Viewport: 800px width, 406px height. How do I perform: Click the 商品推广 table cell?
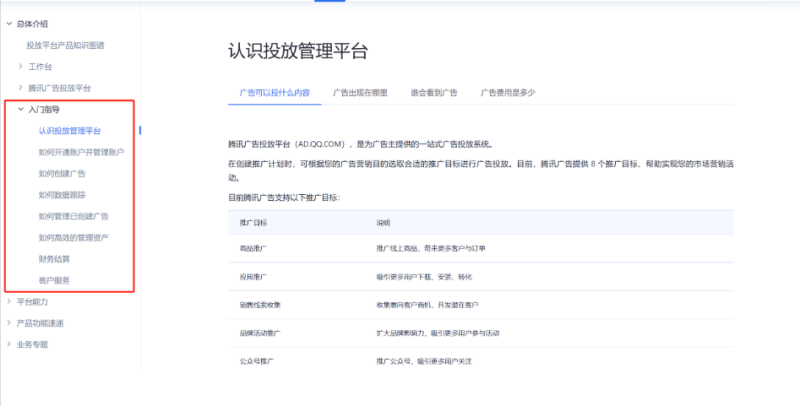pyautogui.click(x=254, y=248)
